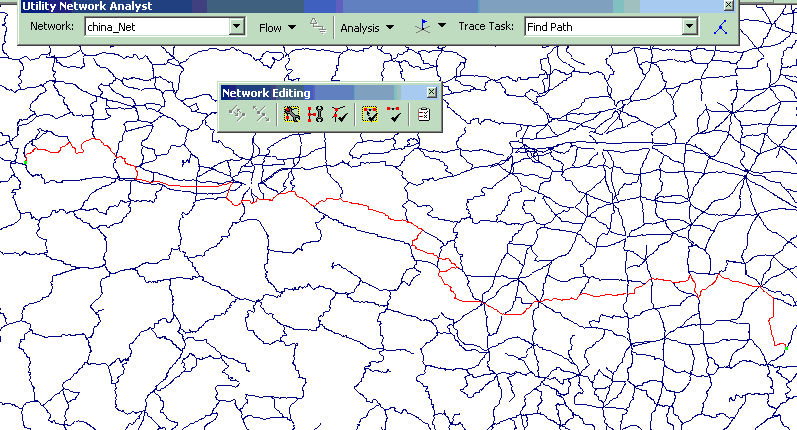The height and width of the screenshot is (430, 797).
Task: Click Repair Connectivity icon with wrench
Action: [316, 113]
